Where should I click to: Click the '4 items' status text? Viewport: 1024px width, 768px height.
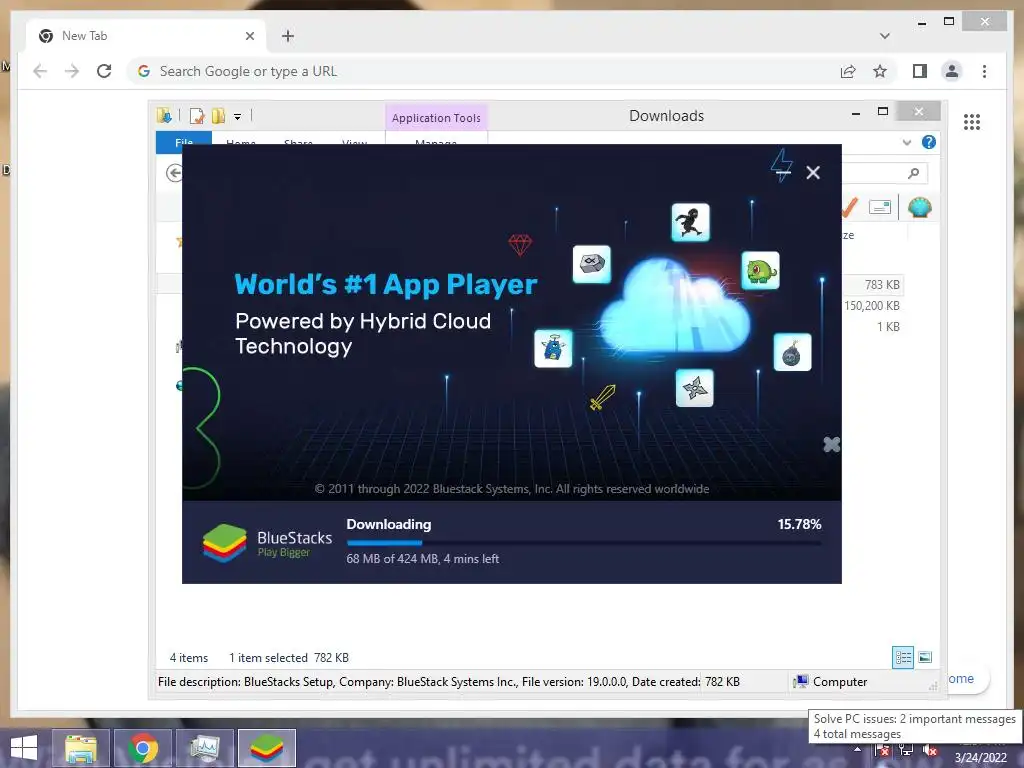pos(189,658)
